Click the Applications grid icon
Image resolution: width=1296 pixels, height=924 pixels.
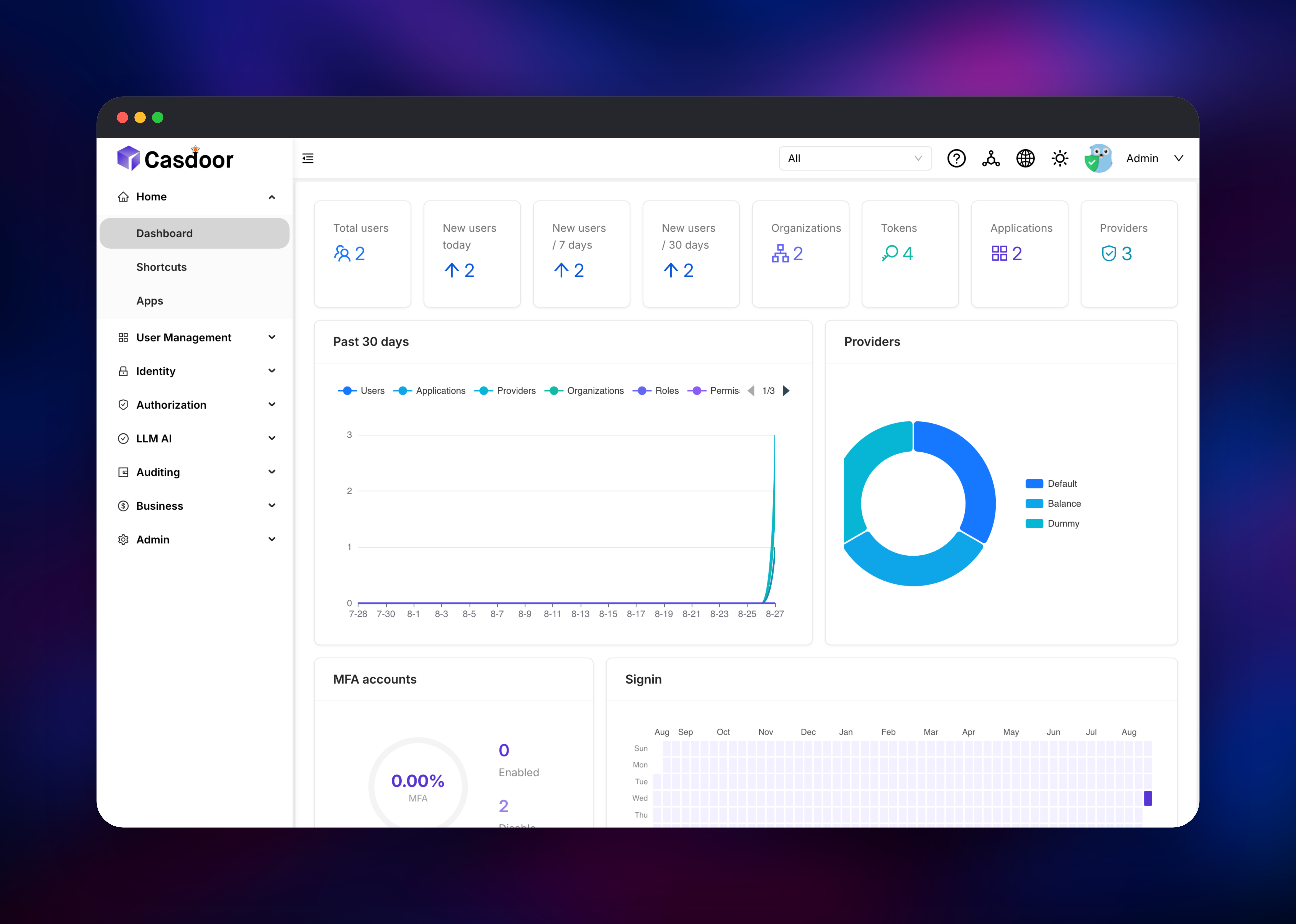pos(999,253)
